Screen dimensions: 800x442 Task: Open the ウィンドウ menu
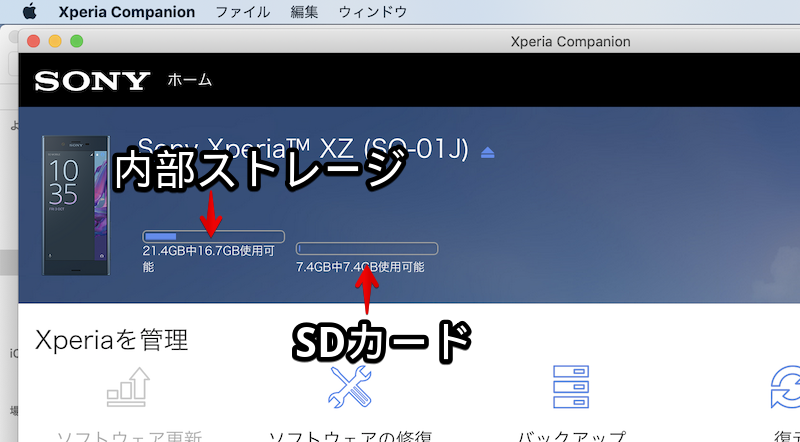(373, 12)
